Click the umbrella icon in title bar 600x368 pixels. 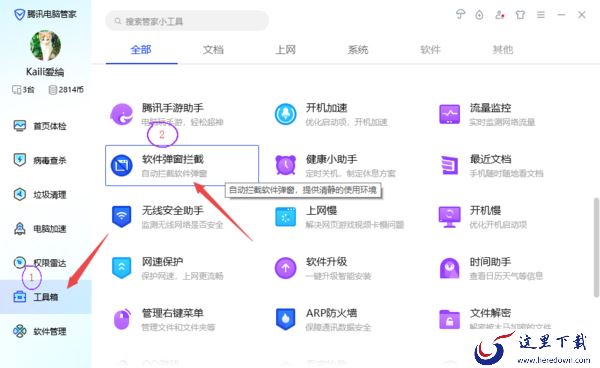coord(460,15)
